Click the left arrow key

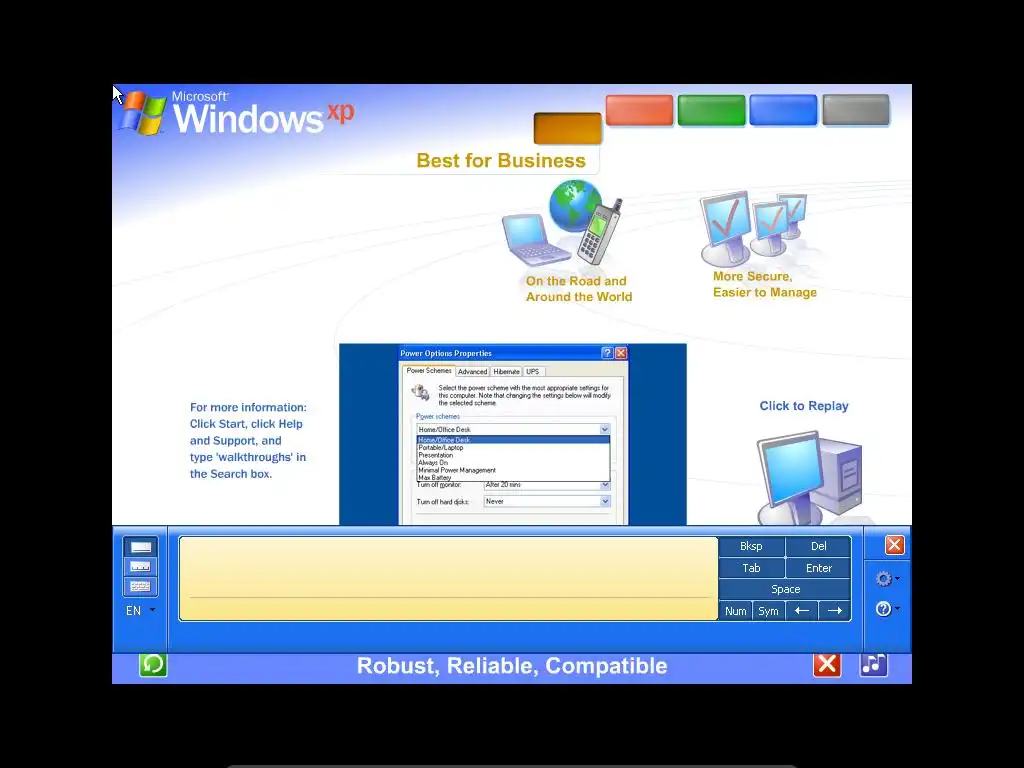(801, 611)
